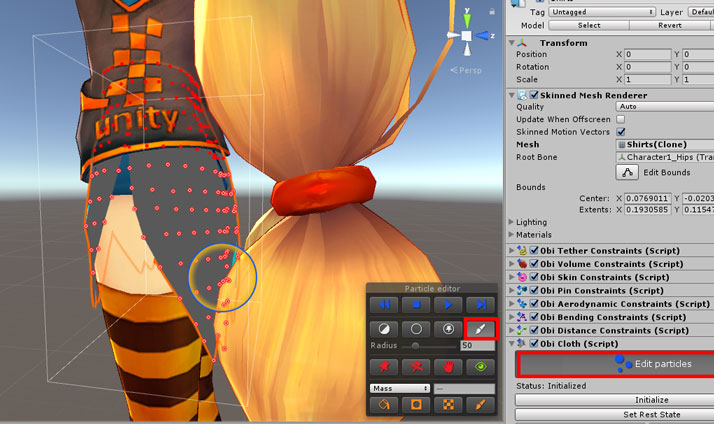Click the Edit Bounds icon button
This screenshot has width=714, height=424.
627,172
